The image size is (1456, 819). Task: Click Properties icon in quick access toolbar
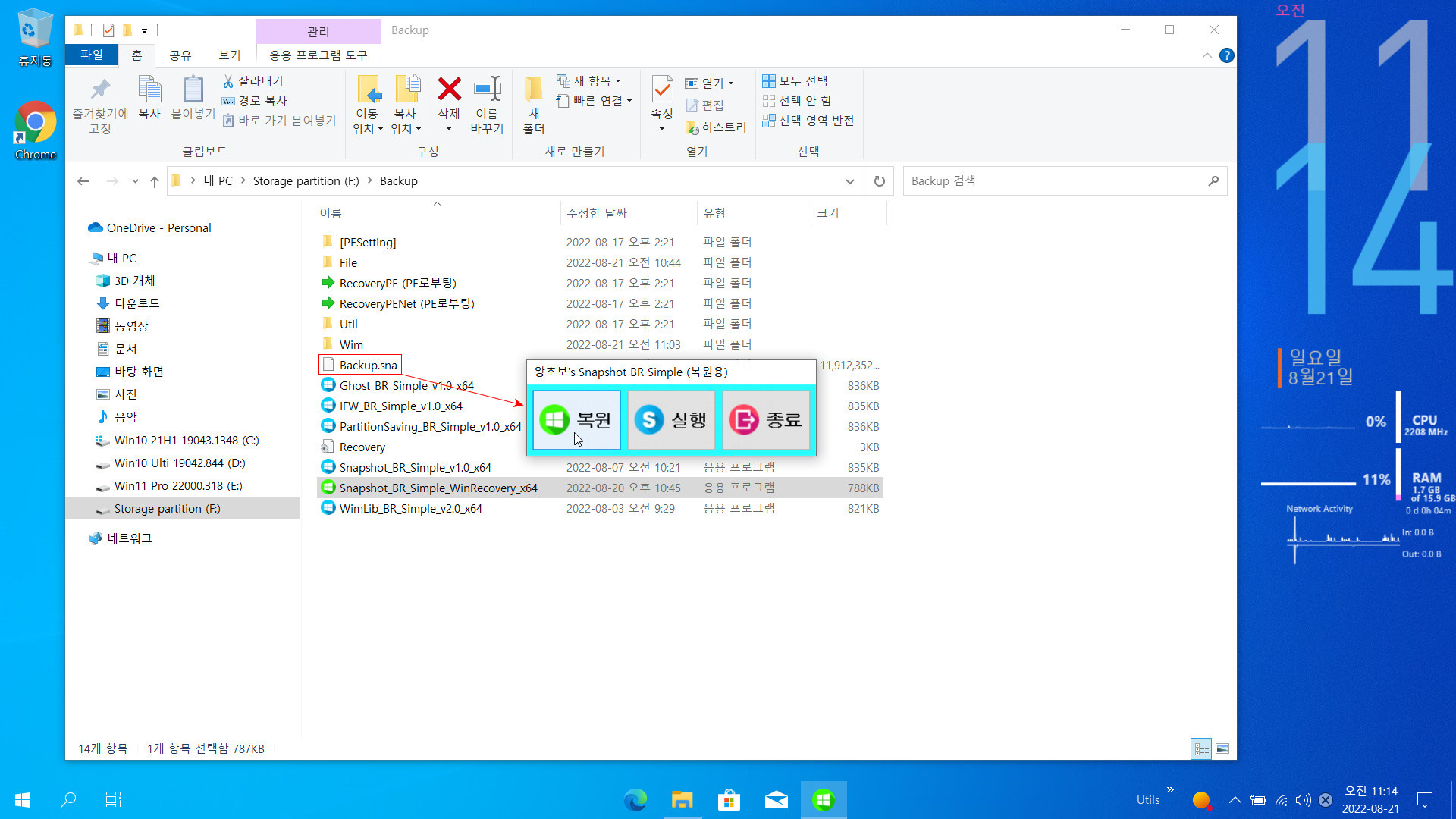pyautogui.click(x=108, y=30)
